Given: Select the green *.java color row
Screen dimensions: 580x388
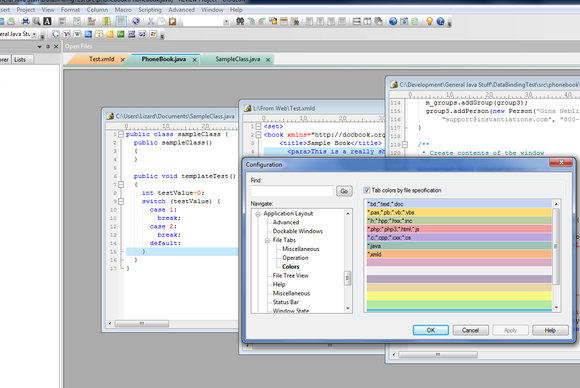Looking at the screenshot, I should (459, 246).
